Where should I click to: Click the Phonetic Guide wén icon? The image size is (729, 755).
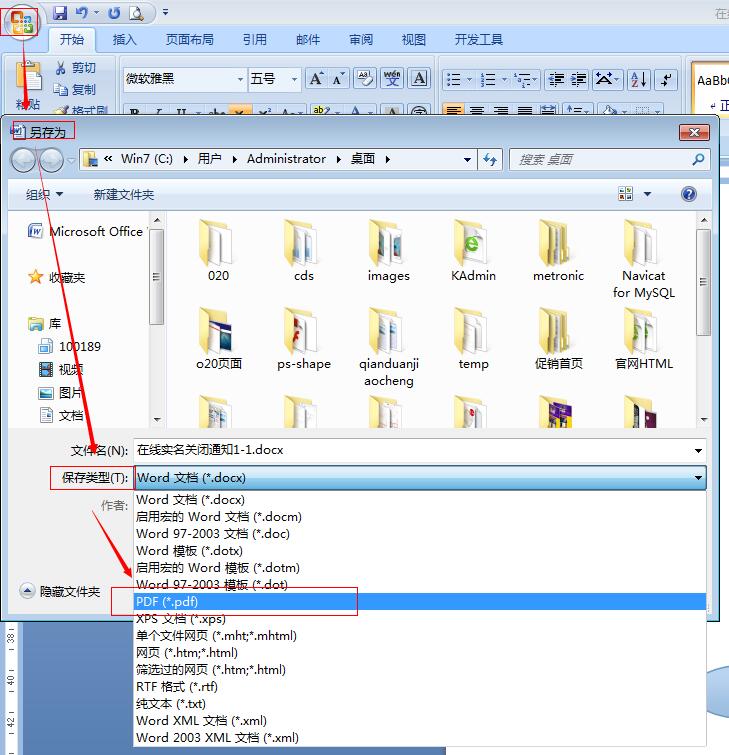coord(392,78)
